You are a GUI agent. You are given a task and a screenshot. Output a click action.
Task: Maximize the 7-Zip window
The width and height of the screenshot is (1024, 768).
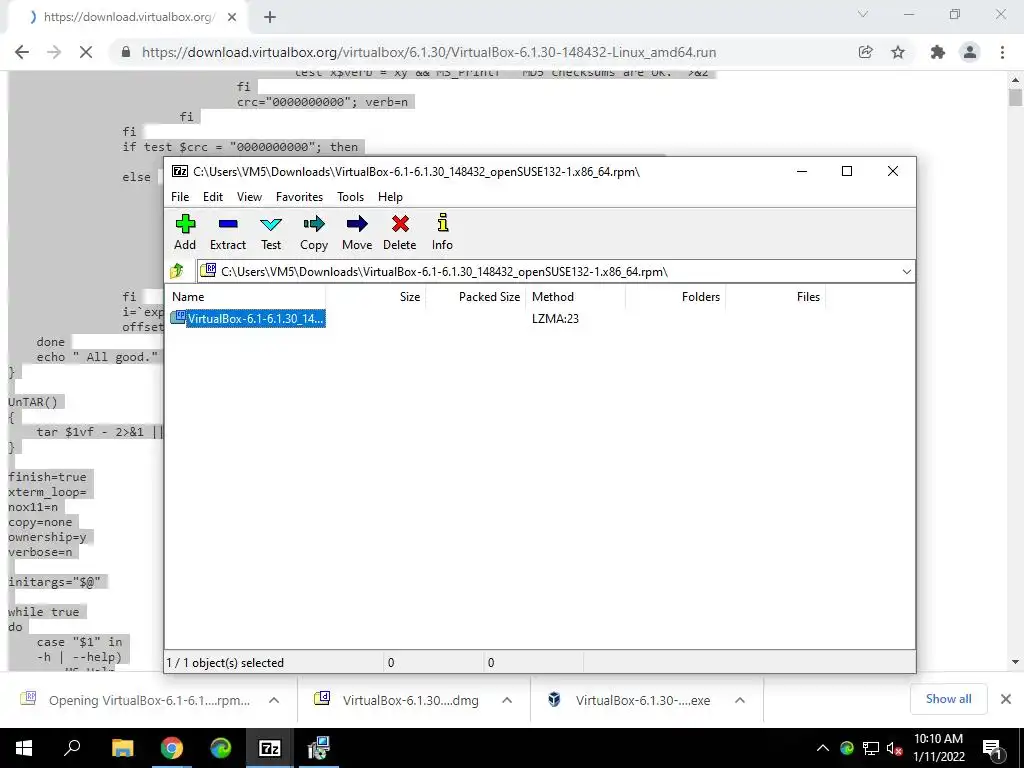coord(847,171)
